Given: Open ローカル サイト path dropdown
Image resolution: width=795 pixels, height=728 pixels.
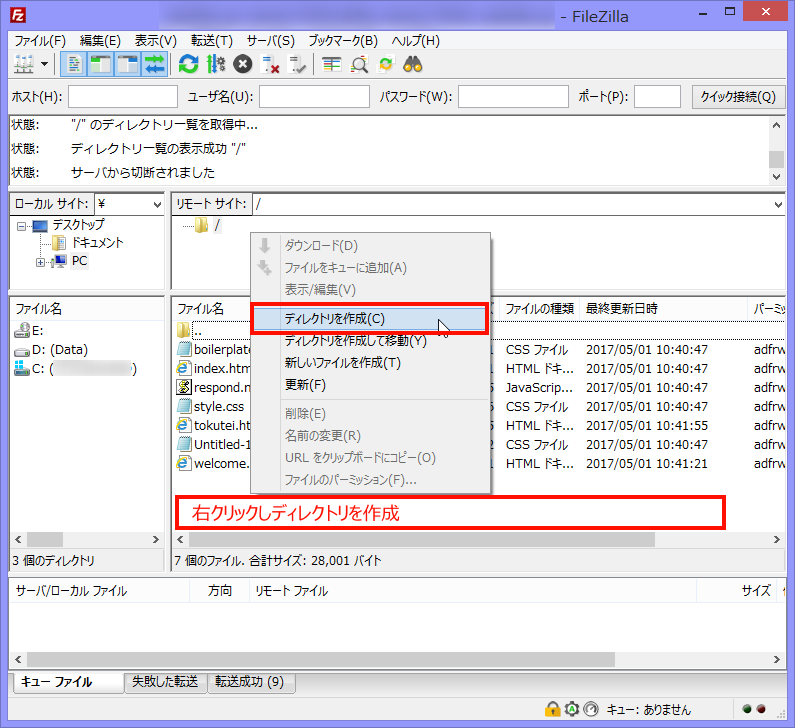Looking at the screenshot, I should point(157,204).
